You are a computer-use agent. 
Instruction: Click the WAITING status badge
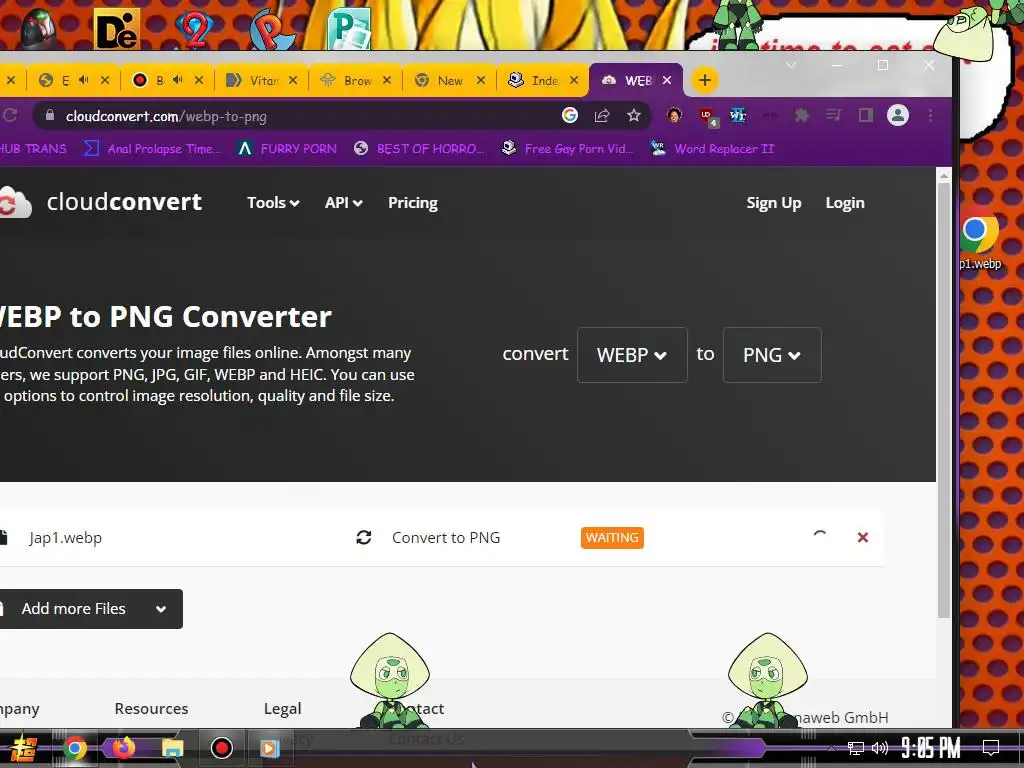612,537
